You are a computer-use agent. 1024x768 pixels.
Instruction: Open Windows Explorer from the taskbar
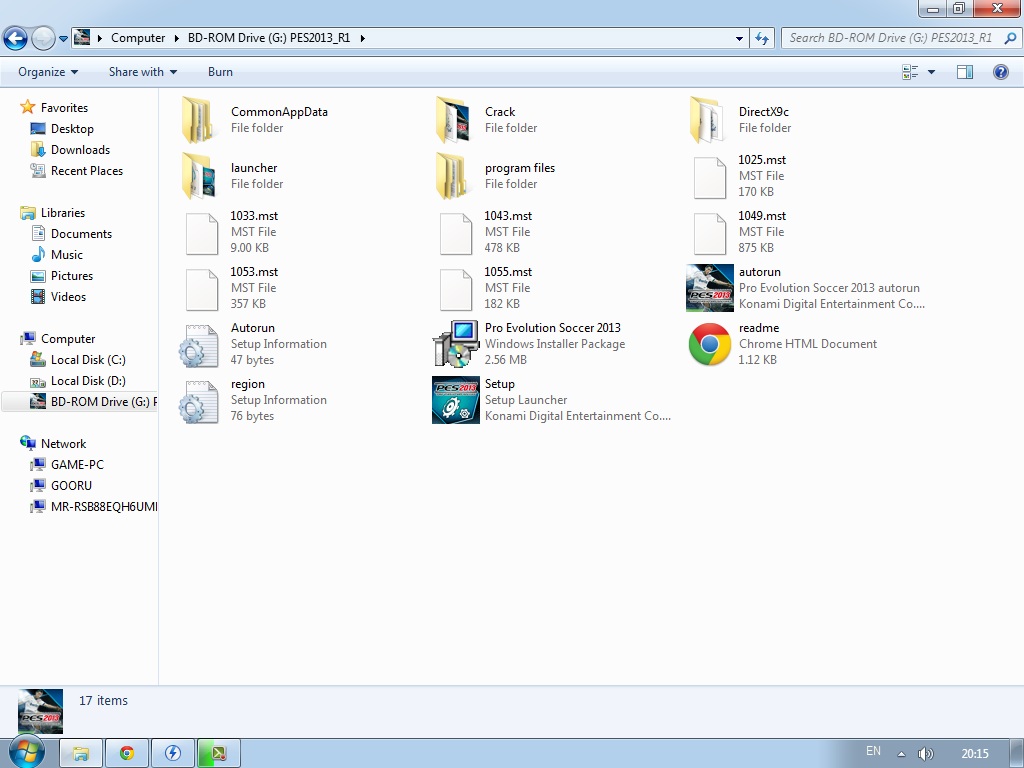click(81, 753)
